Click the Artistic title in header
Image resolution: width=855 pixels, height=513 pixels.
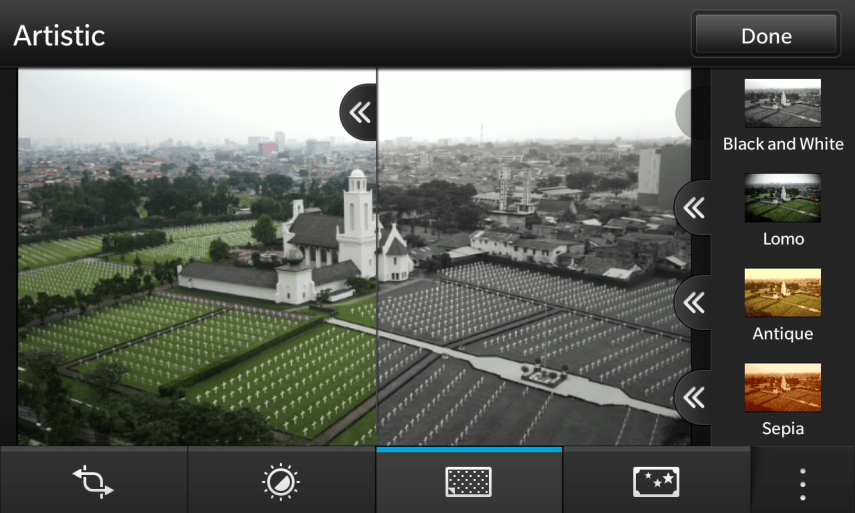59,36
